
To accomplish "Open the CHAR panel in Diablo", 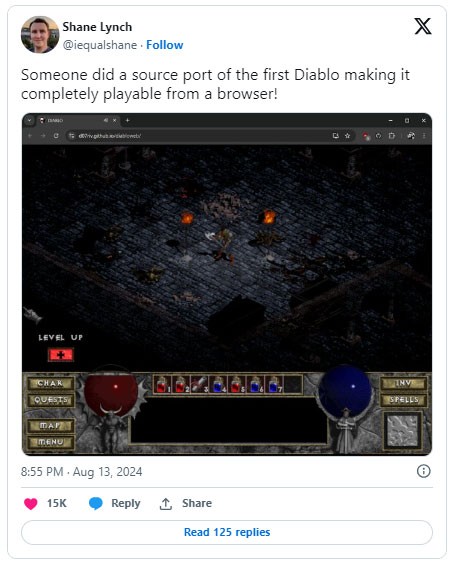I will click(50, 384).
